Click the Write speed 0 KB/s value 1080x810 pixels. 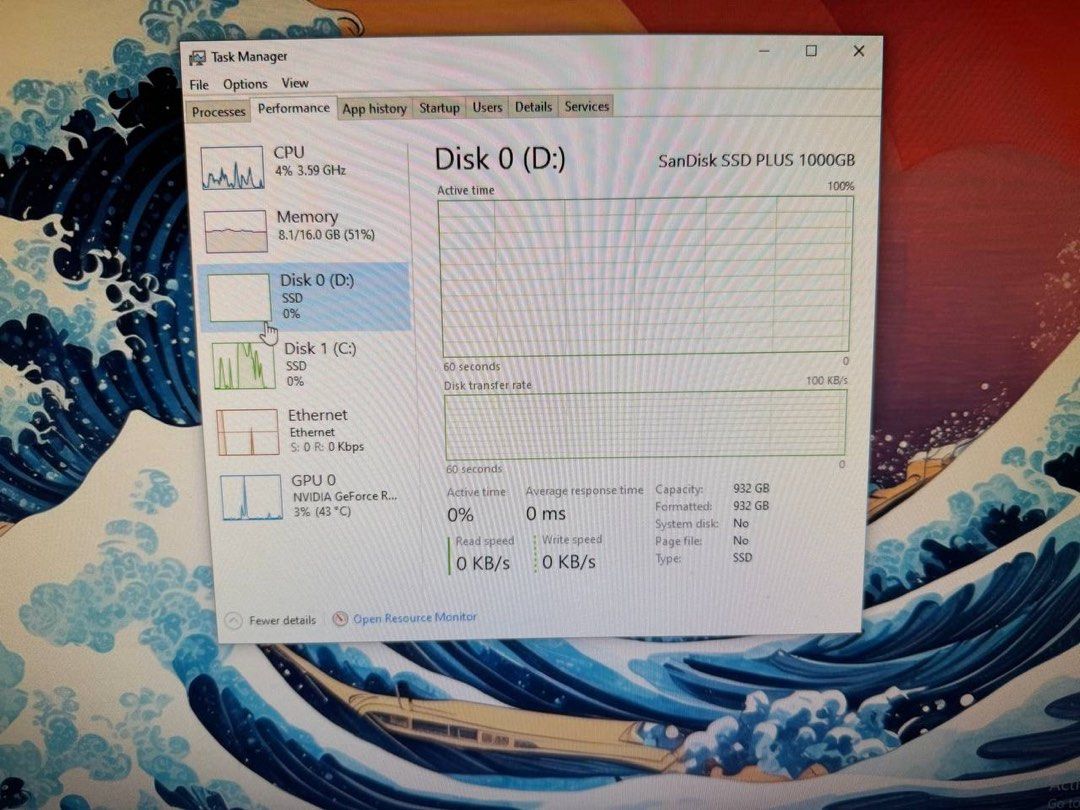[568, 562]
